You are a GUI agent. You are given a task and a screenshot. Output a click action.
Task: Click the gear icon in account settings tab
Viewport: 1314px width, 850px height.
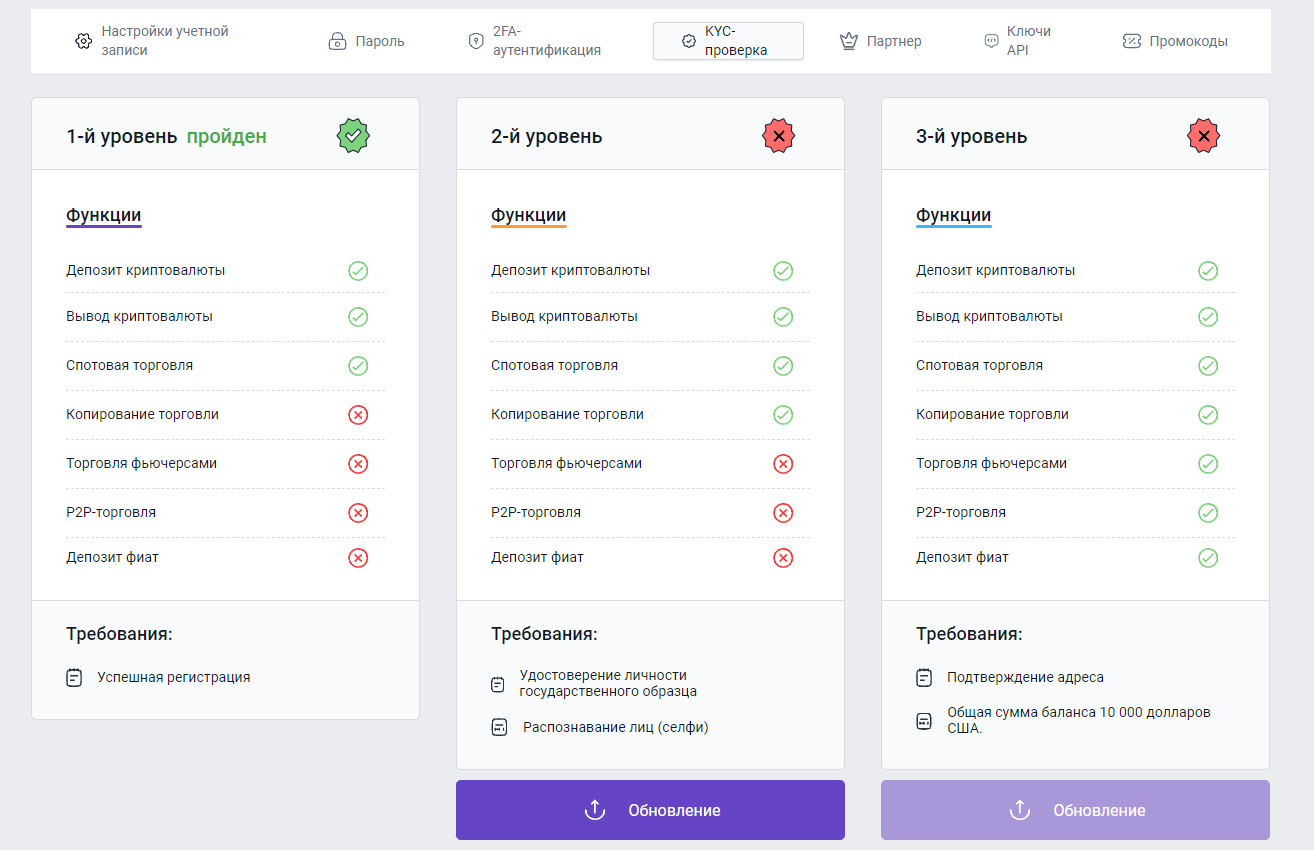tap(83, 41)
